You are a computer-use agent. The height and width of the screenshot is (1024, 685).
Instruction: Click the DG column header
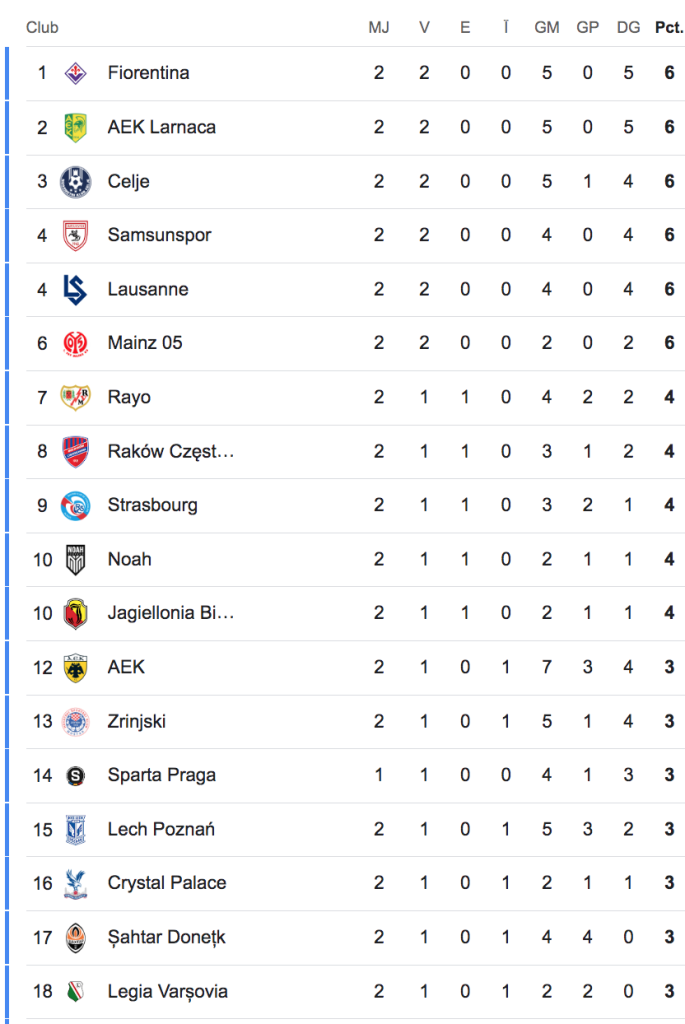tap(628, 27)
